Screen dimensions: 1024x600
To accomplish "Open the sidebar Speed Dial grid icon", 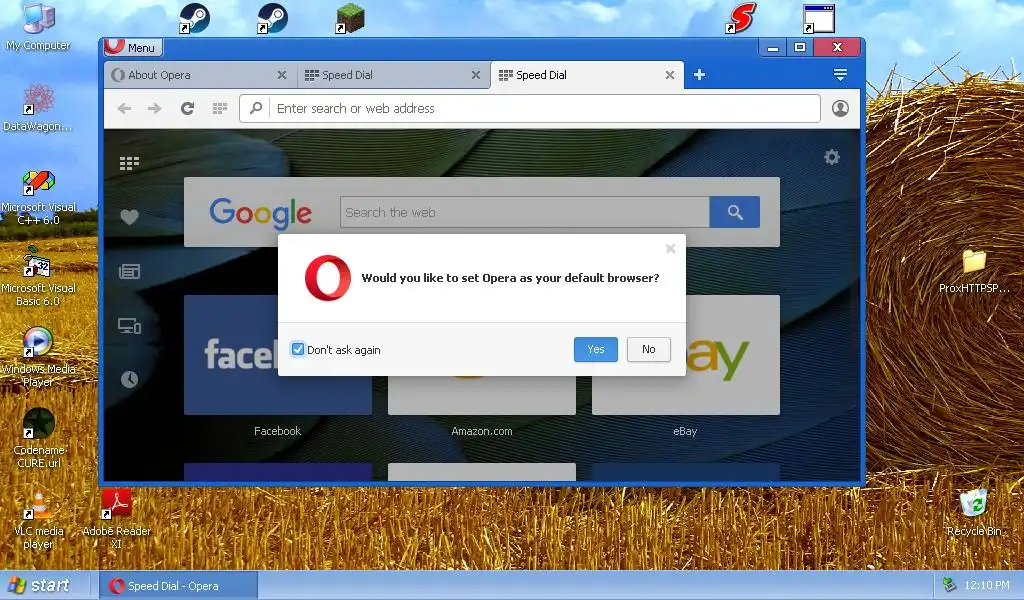I will 129,163.
